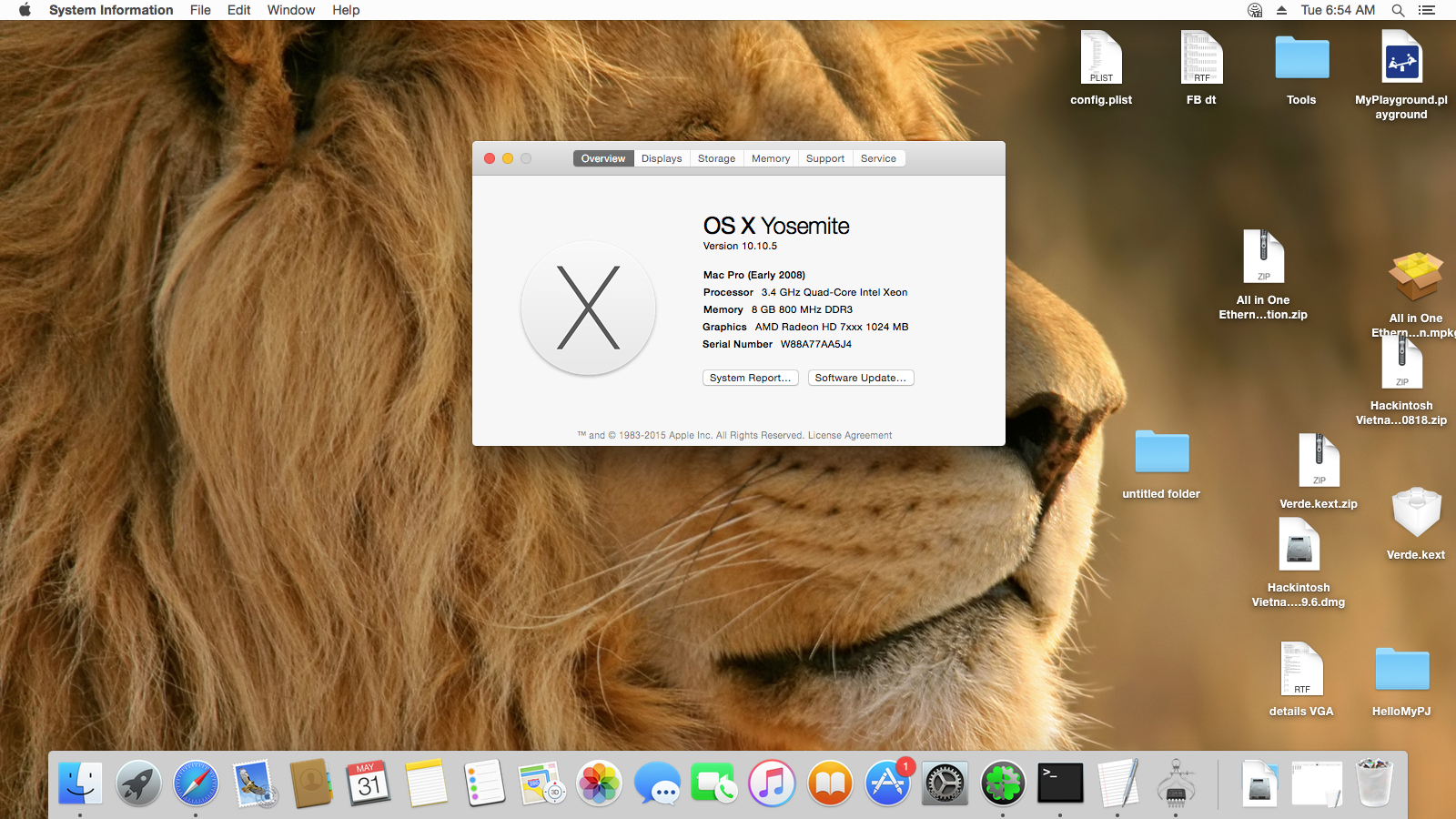1456x819 pixels.
Task: Open Mail stamp icon in Dock
Action: pos(254,783)
